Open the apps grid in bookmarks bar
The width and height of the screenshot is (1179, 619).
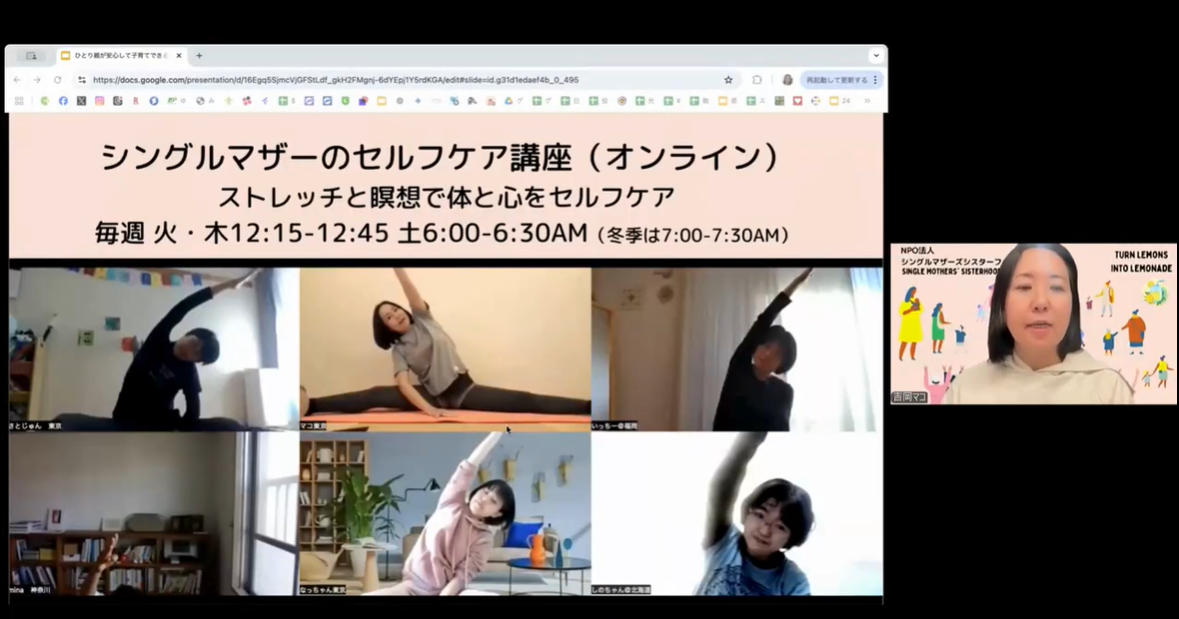[x=18, y=101]
